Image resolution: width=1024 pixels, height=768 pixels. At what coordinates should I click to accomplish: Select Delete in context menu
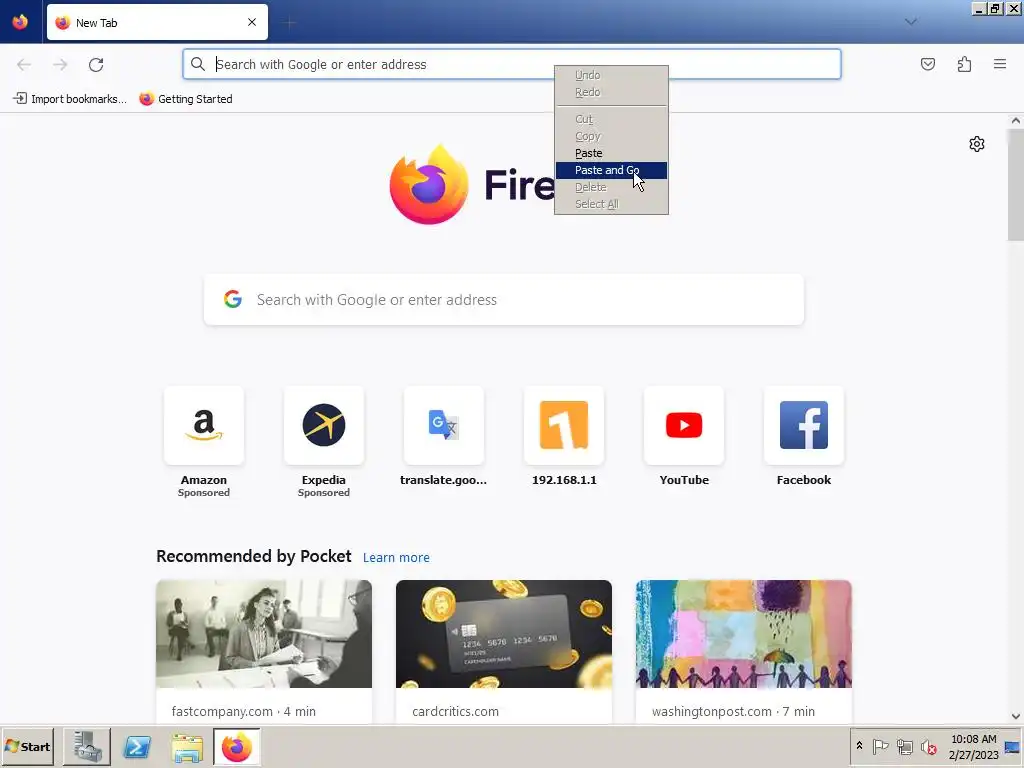pos(611,187)
